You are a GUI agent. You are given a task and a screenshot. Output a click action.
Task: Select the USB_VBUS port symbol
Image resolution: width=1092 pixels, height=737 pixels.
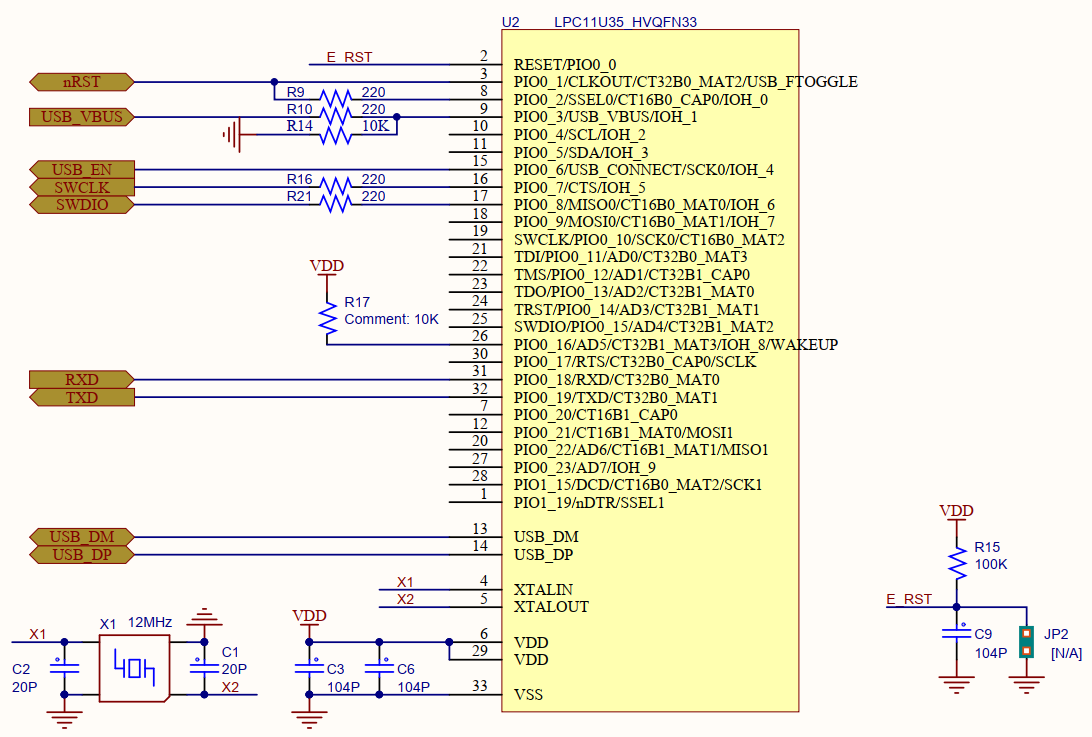pyautogui.click(x=82, y=117)
